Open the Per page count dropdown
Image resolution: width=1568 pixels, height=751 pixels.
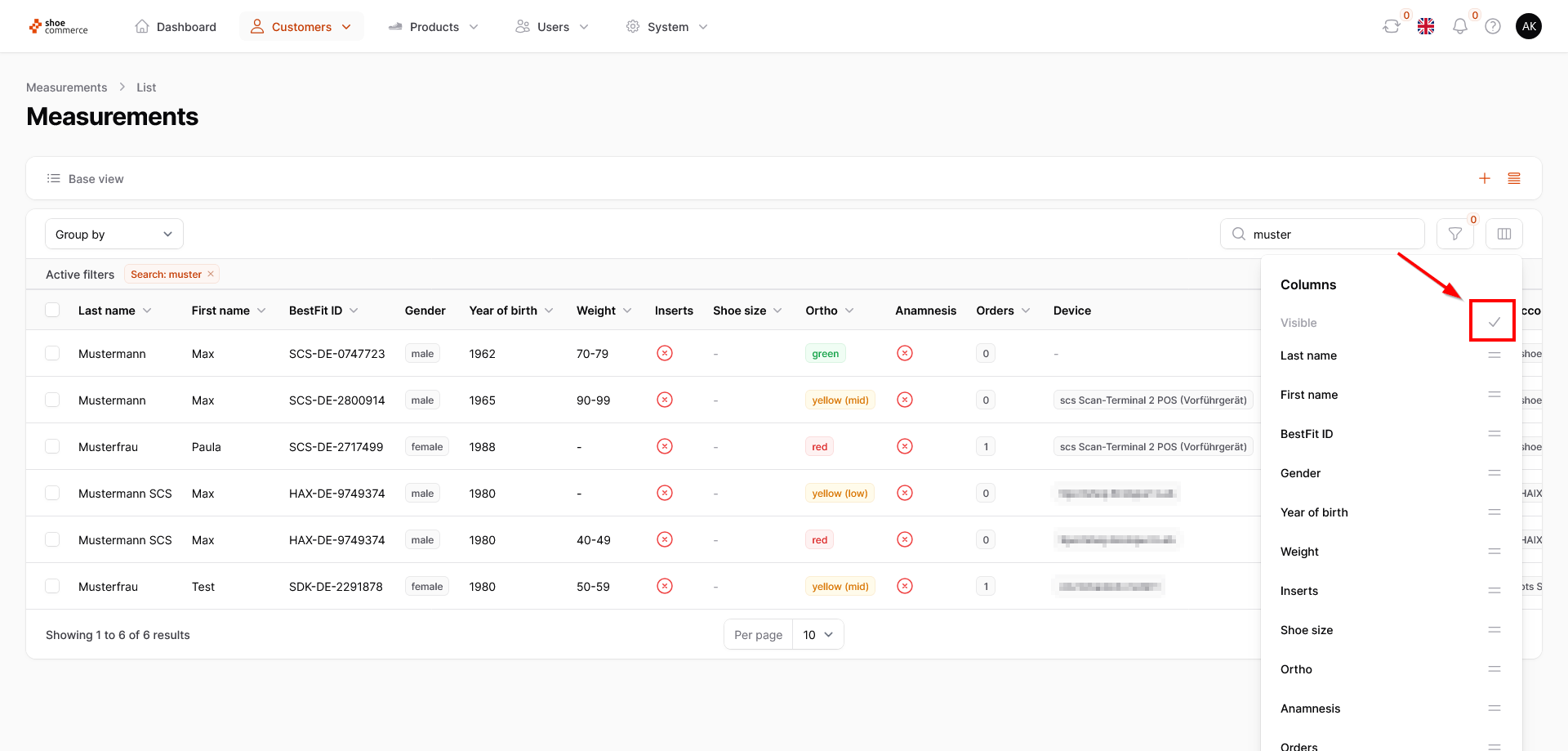click(x=817, y=635)
